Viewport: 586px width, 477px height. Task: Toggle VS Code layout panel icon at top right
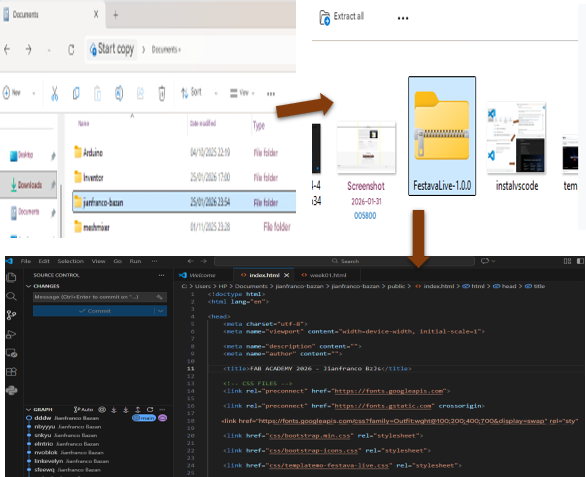(567, 261)
